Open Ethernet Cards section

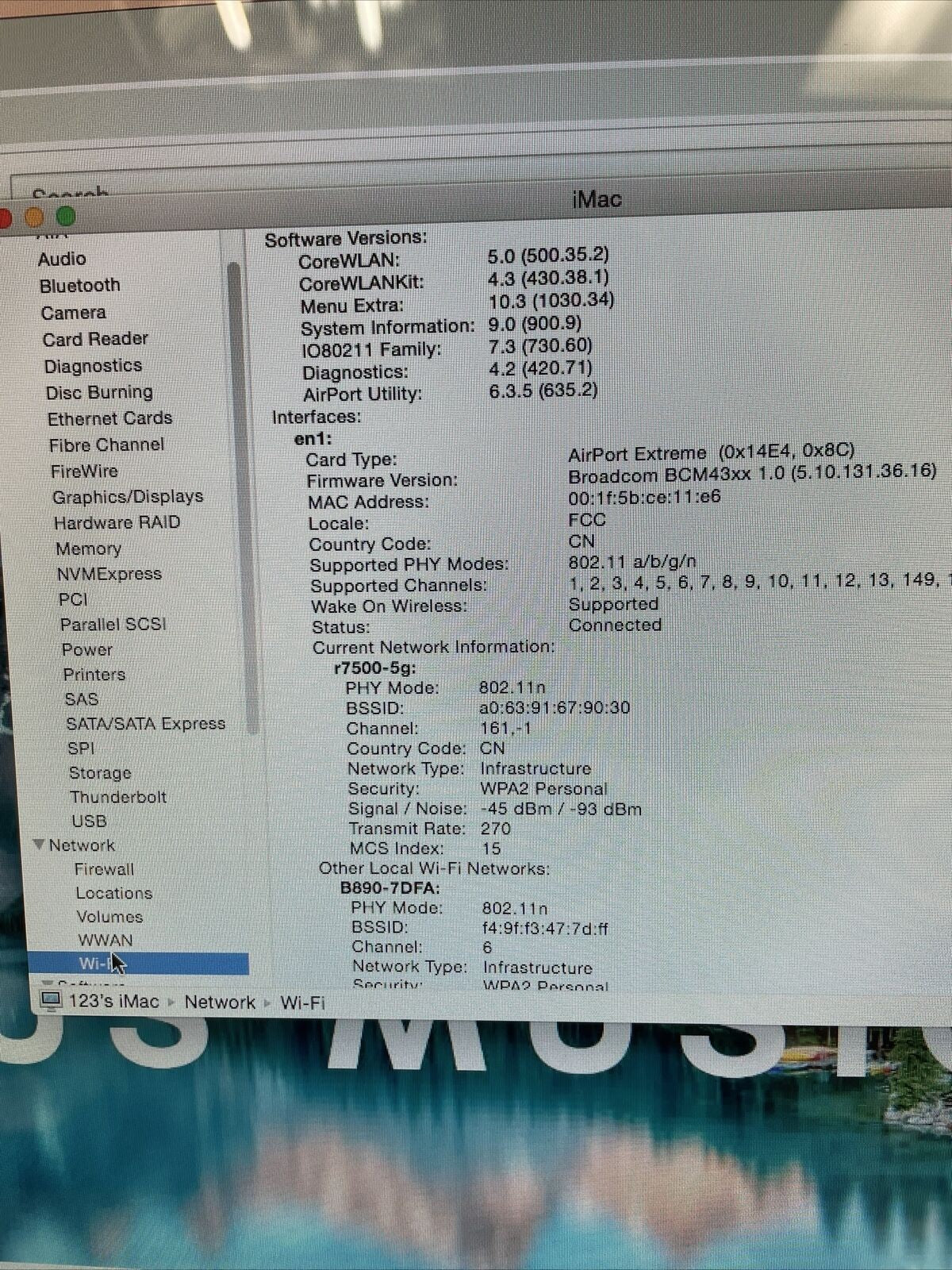[109, 418]
